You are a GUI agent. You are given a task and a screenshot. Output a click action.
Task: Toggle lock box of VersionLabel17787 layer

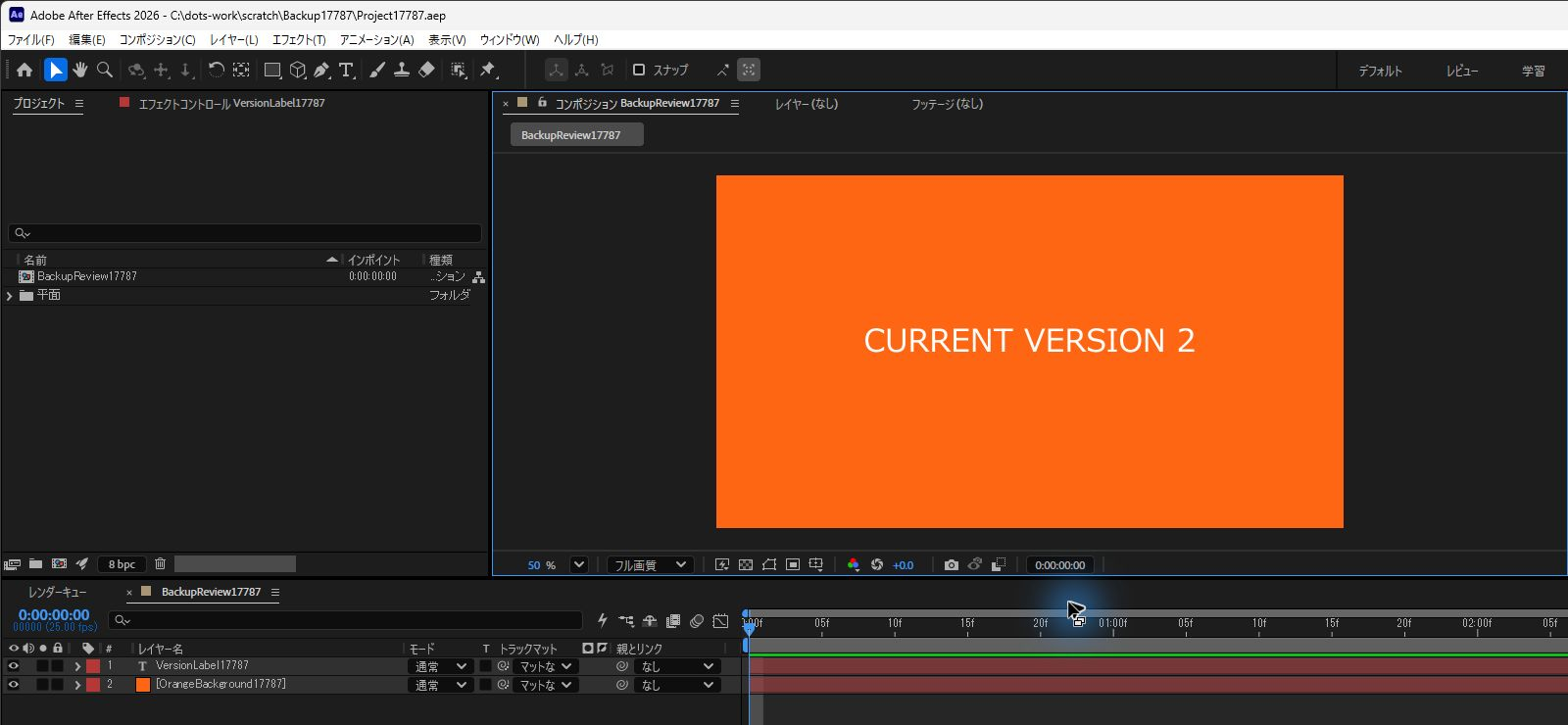(x=58, y=666)
